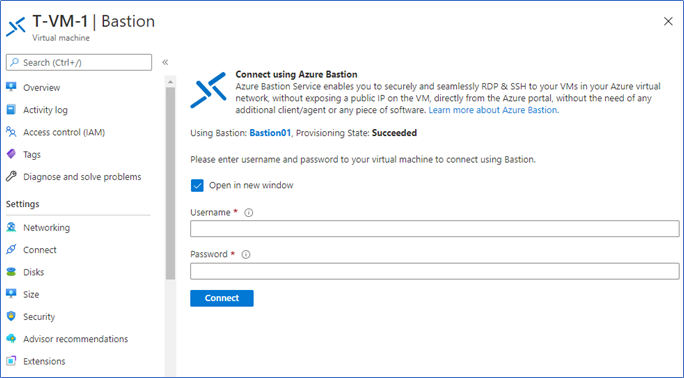Click the Password info tooltip icon
Image resolution: width=684 pixels, height=378 pixels.
246,255
